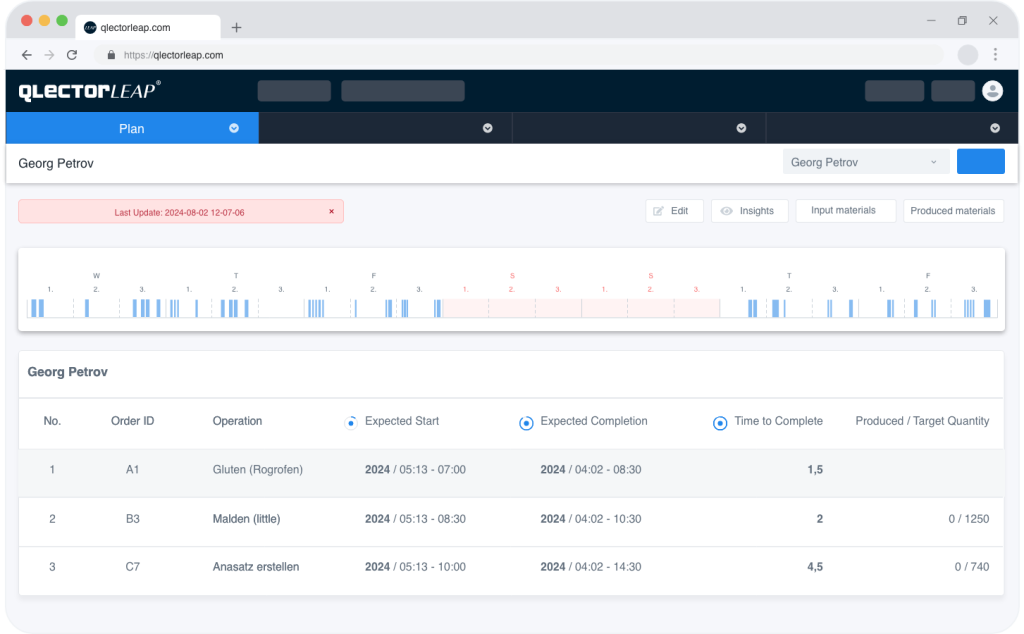The image size is (1024, 634).
Task: Click the weekend shaded timeline region
Action: coord(581,308)
